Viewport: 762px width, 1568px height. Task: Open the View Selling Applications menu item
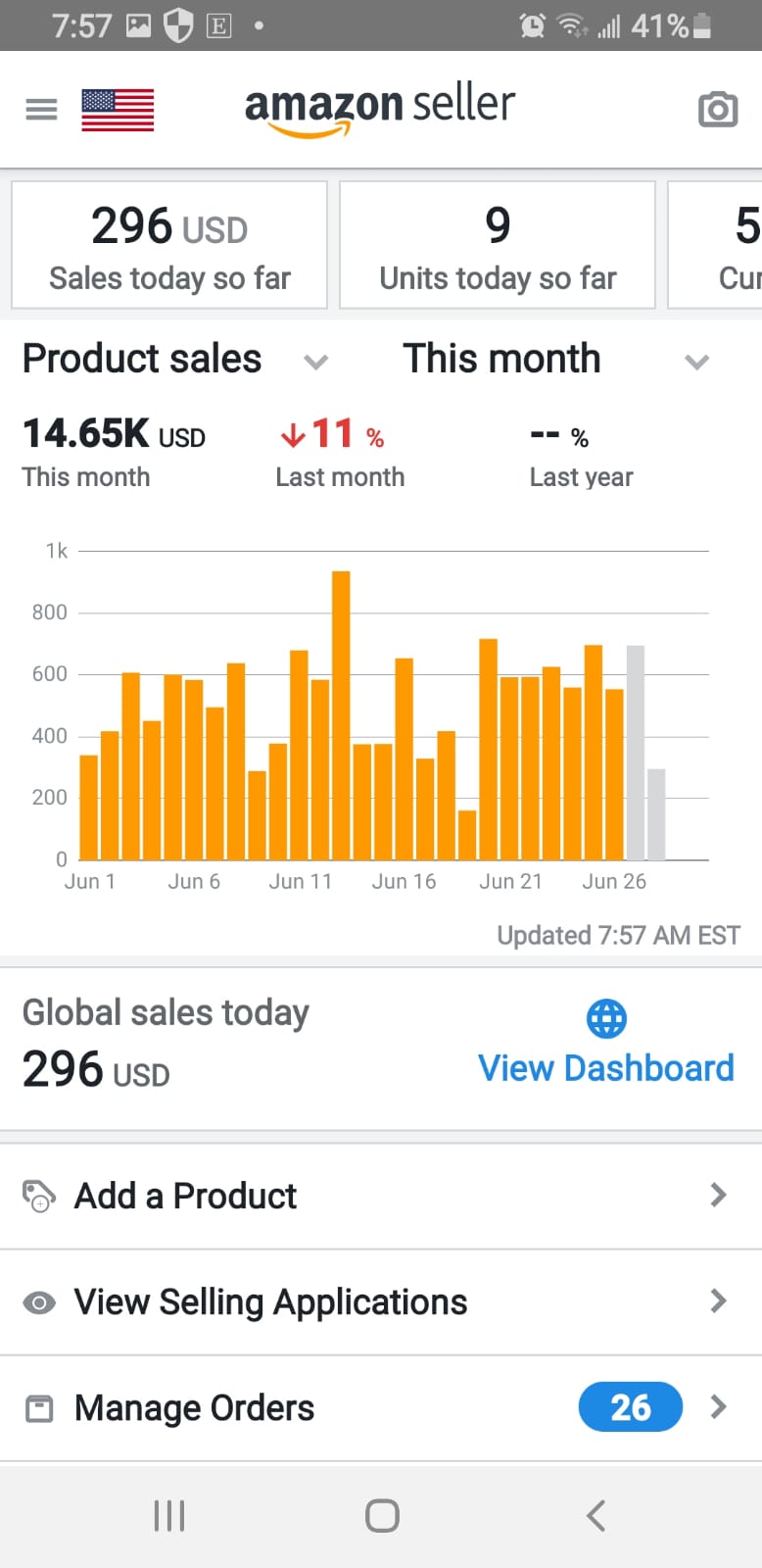pyautogui.click(x=271, y=1302)
